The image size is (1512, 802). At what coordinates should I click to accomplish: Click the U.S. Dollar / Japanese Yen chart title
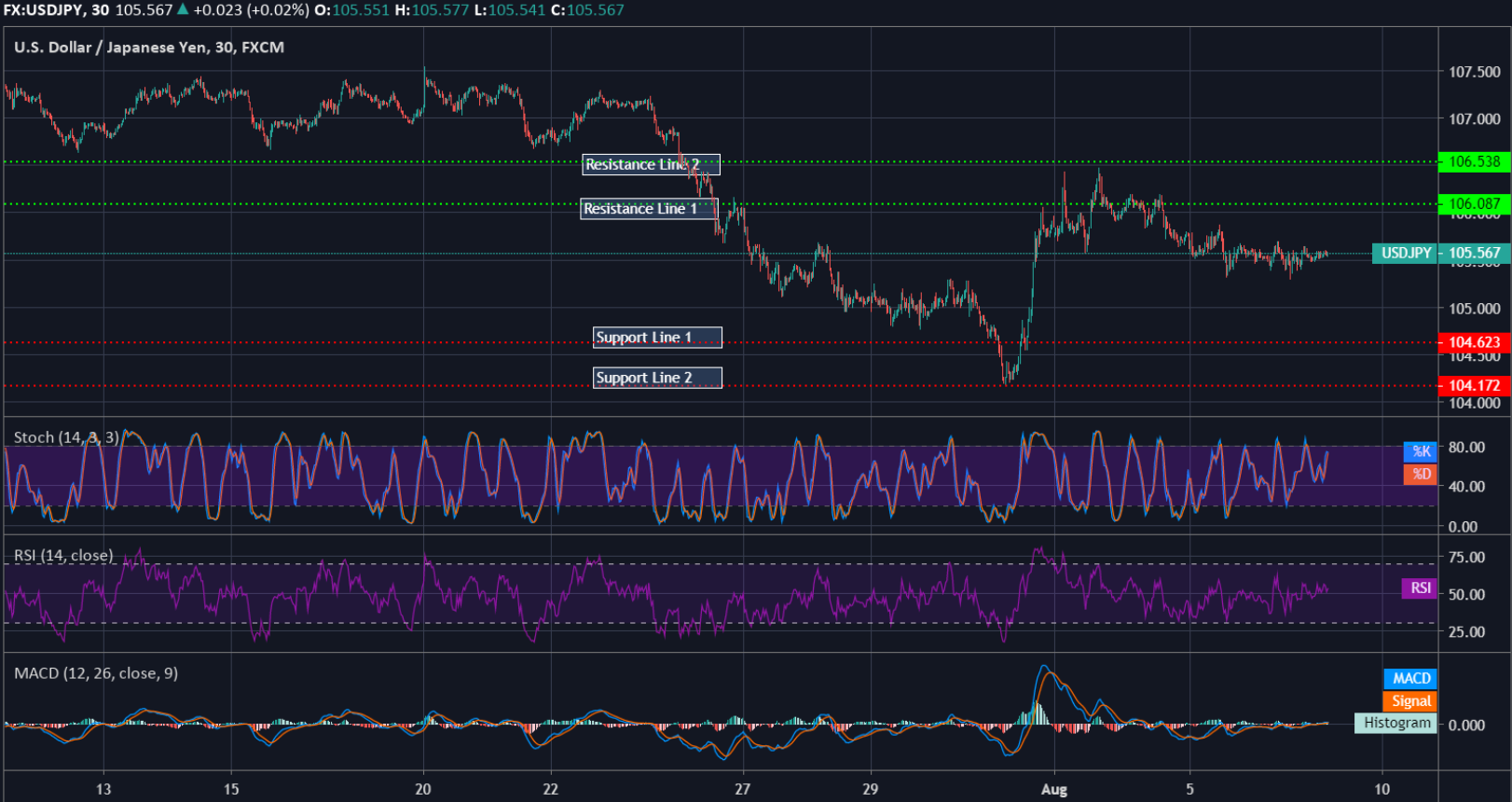pyautogui.click(x=149, y=48)
